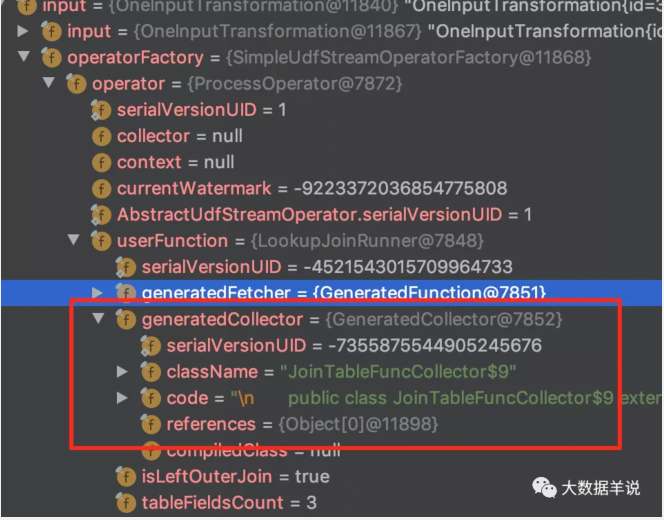This screenshot has width=664, height=520.
Task: Select the isLeftOuterJoin = true row
Action: (x=235, y=477)
